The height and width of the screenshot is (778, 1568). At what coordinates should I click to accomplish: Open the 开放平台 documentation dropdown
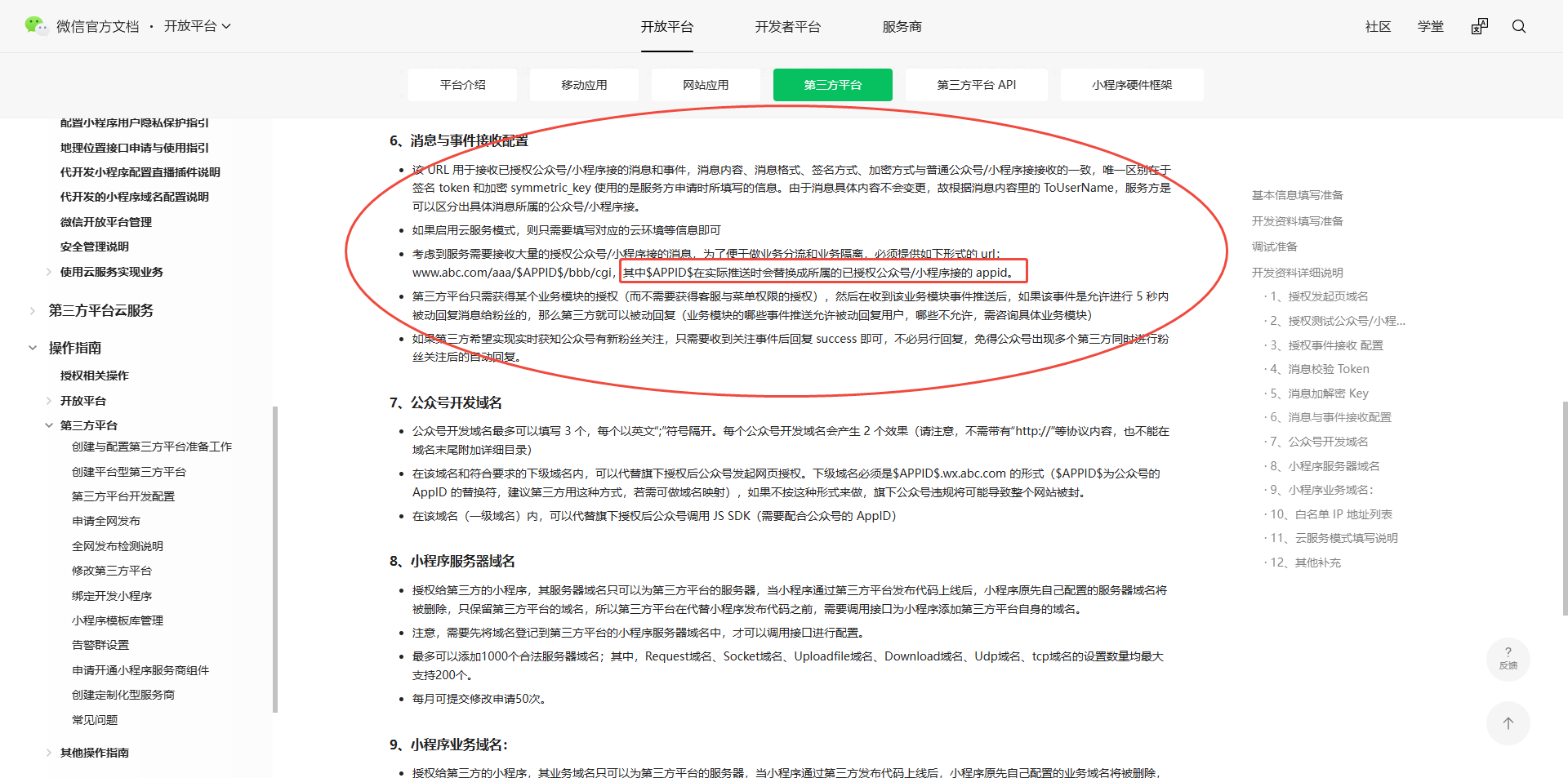198,26
